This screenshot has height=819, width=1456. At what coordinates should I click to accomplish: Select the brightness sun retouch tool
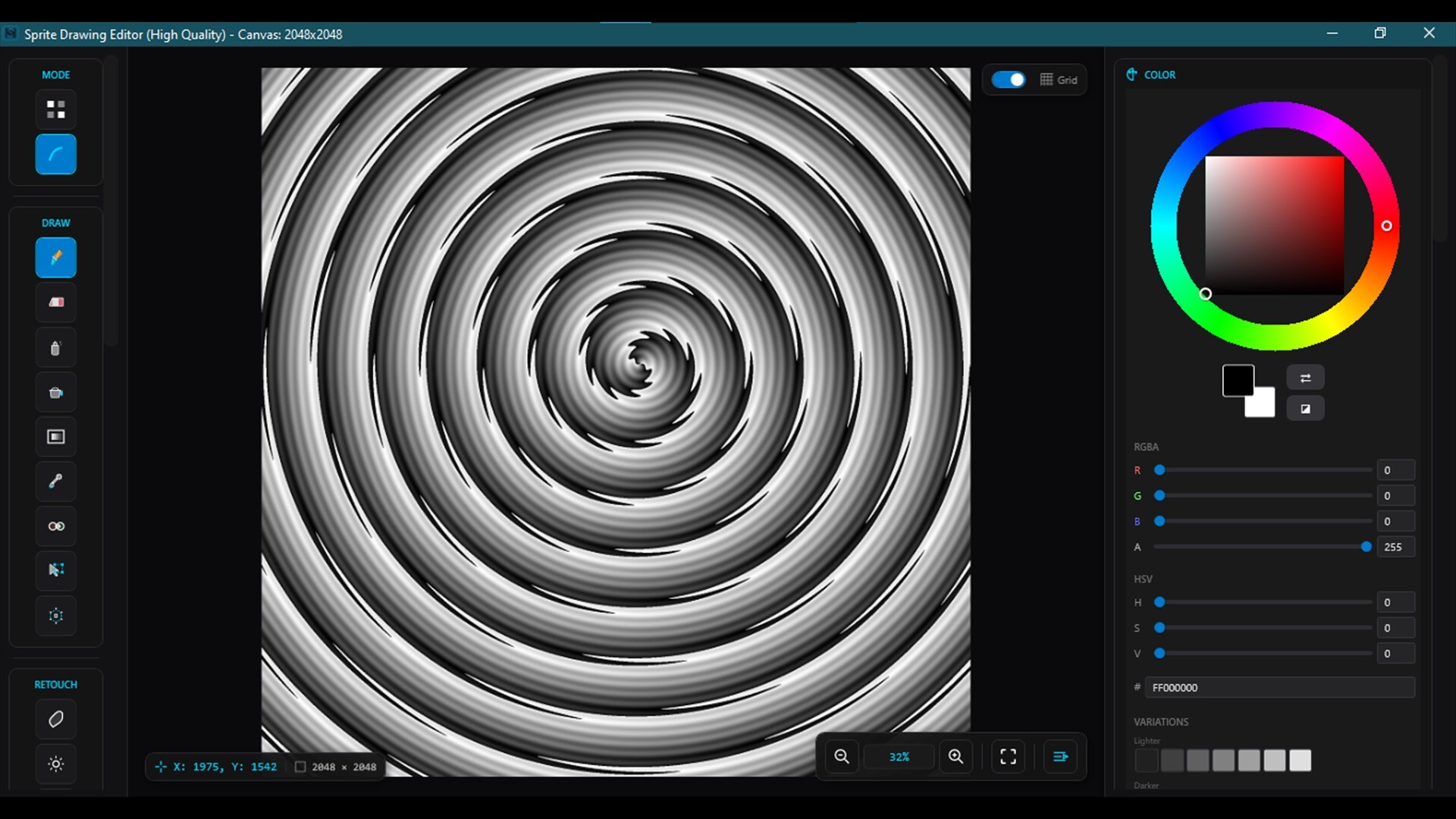[x=55, y=764]
